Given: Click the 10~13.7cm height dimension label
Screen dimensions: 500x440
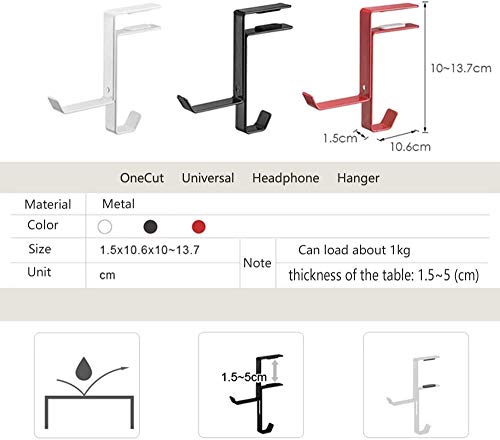Looking at the screenshot, I should 461,68.
